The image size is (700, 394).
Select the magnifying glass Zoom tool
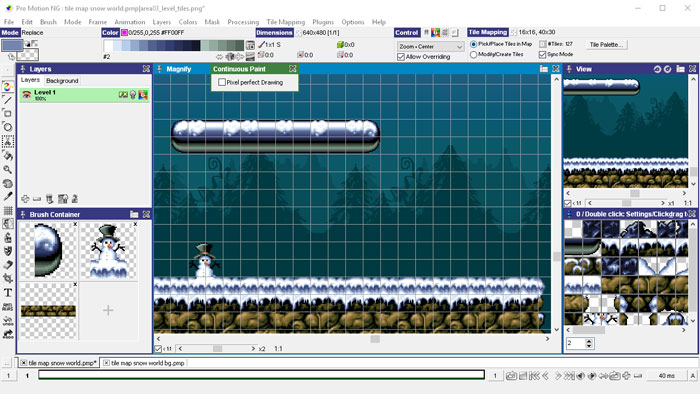[8, 169]
